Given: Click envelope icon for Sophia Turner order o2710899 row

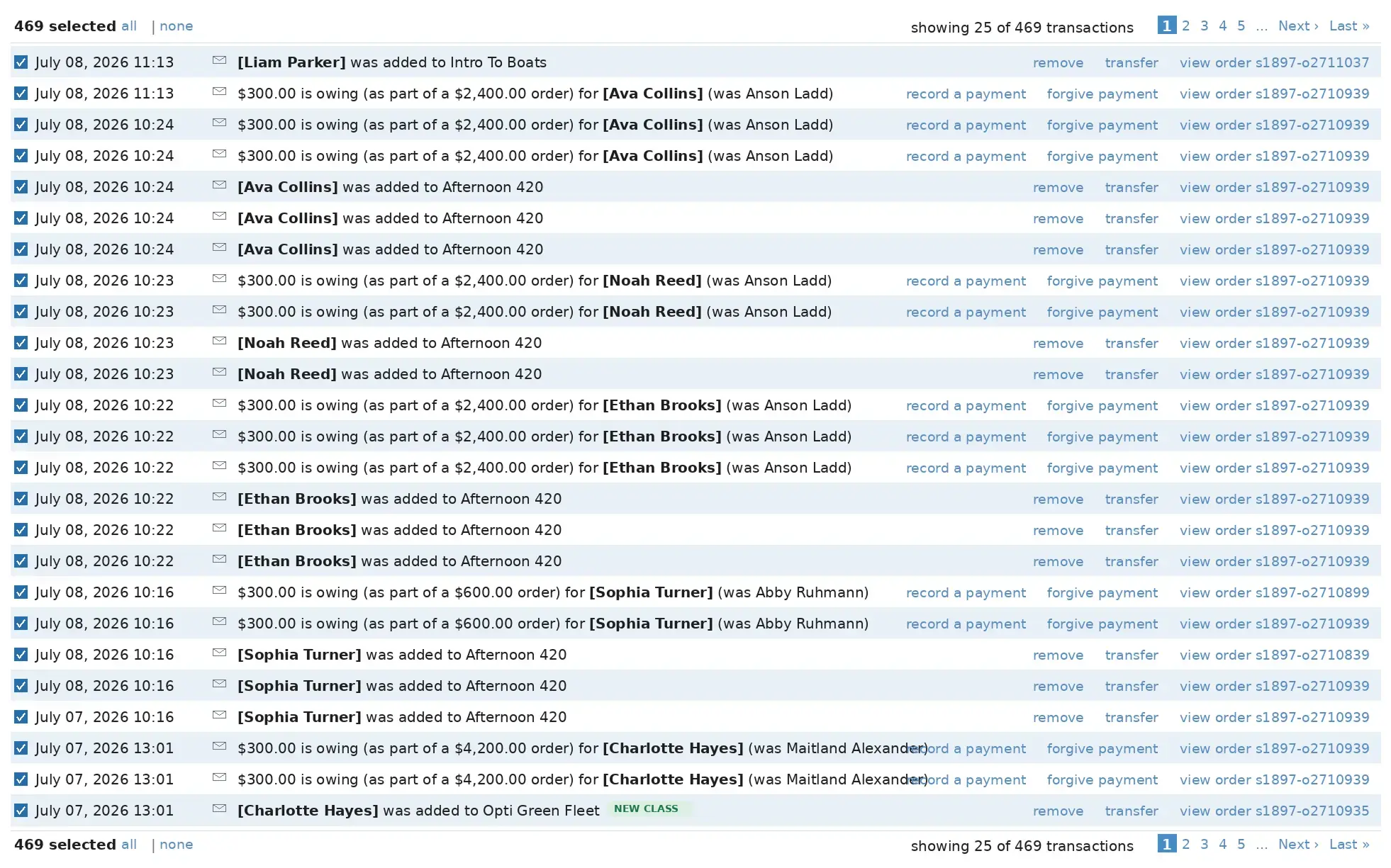Looking at the screenshot, I should point(219,590).
